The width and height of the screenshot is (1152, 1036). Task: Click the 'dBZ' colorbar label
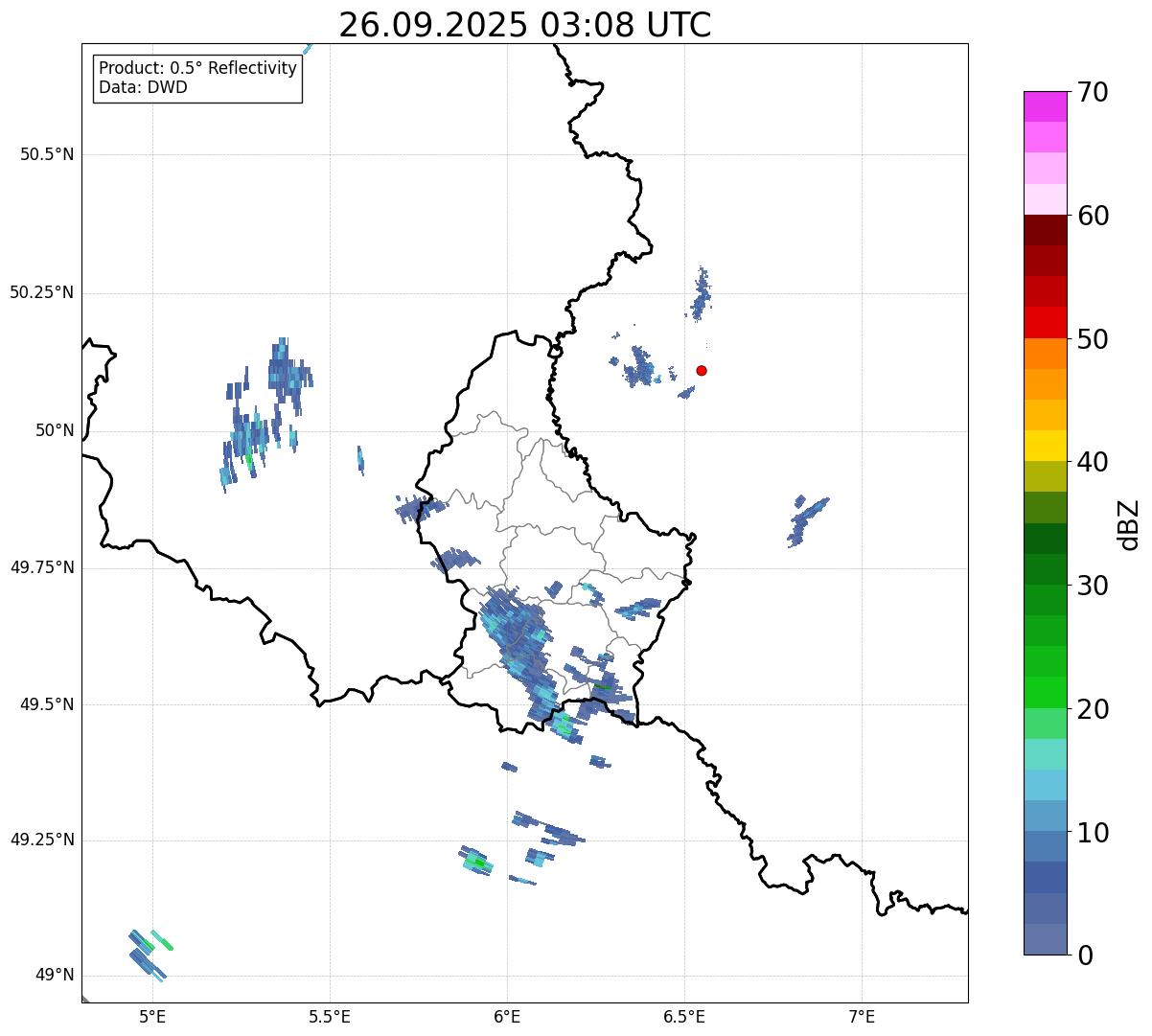pyautogui.click(x=1129, y=523)
